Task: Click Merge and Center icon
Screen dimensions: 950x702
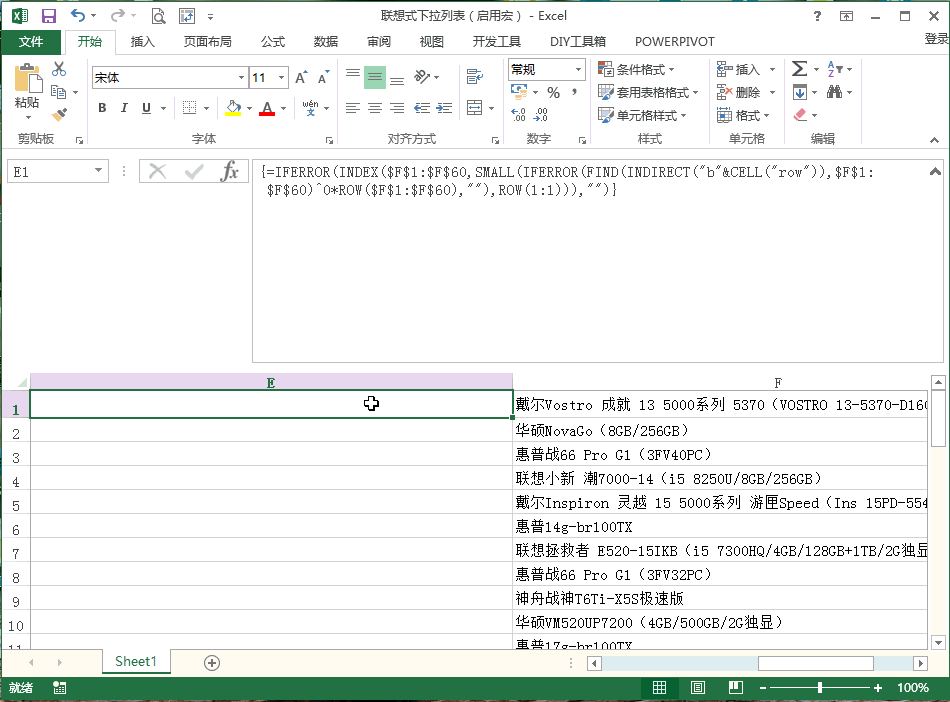Action: click(474, 108)
